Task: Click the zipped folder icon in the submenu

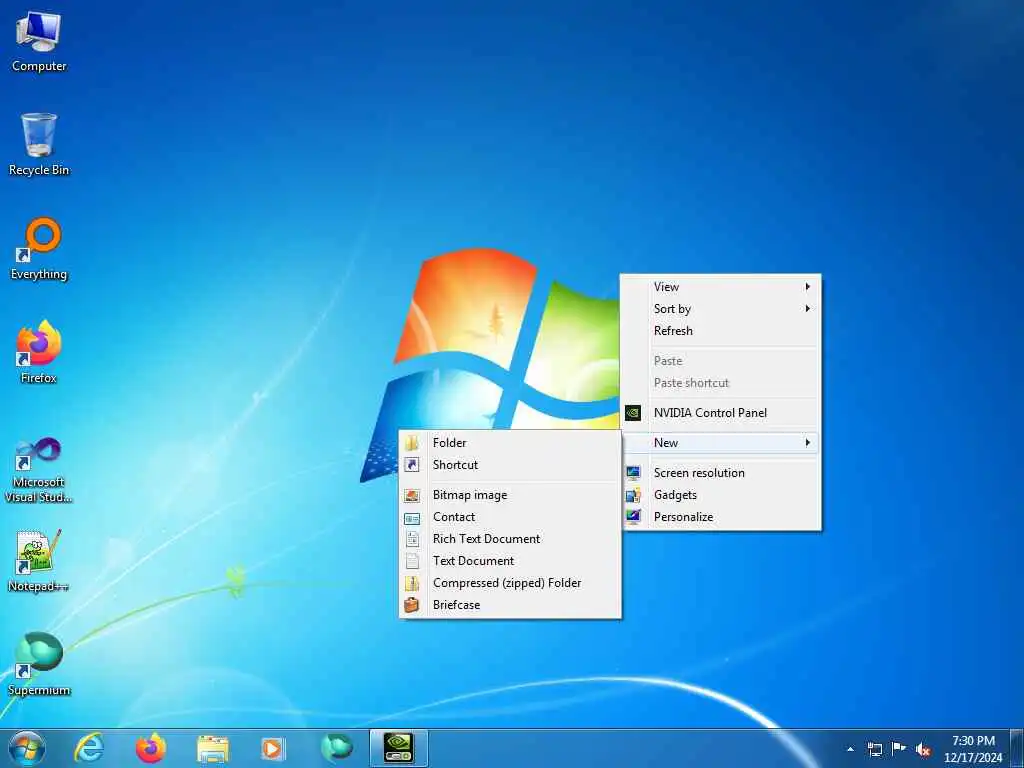Action: tap(411, 583)
